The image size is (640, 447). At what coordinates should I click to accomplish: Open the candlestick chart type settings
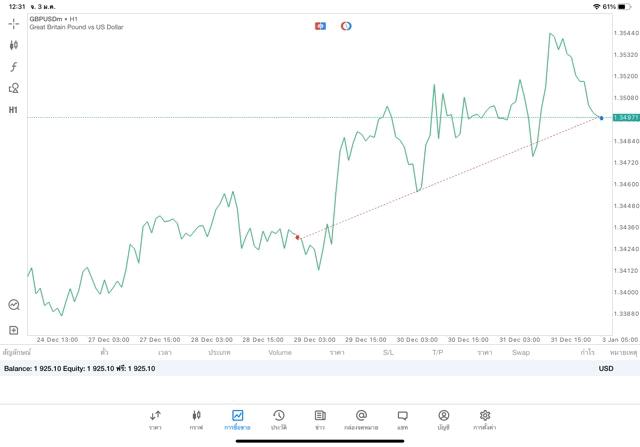pos(14,45)
